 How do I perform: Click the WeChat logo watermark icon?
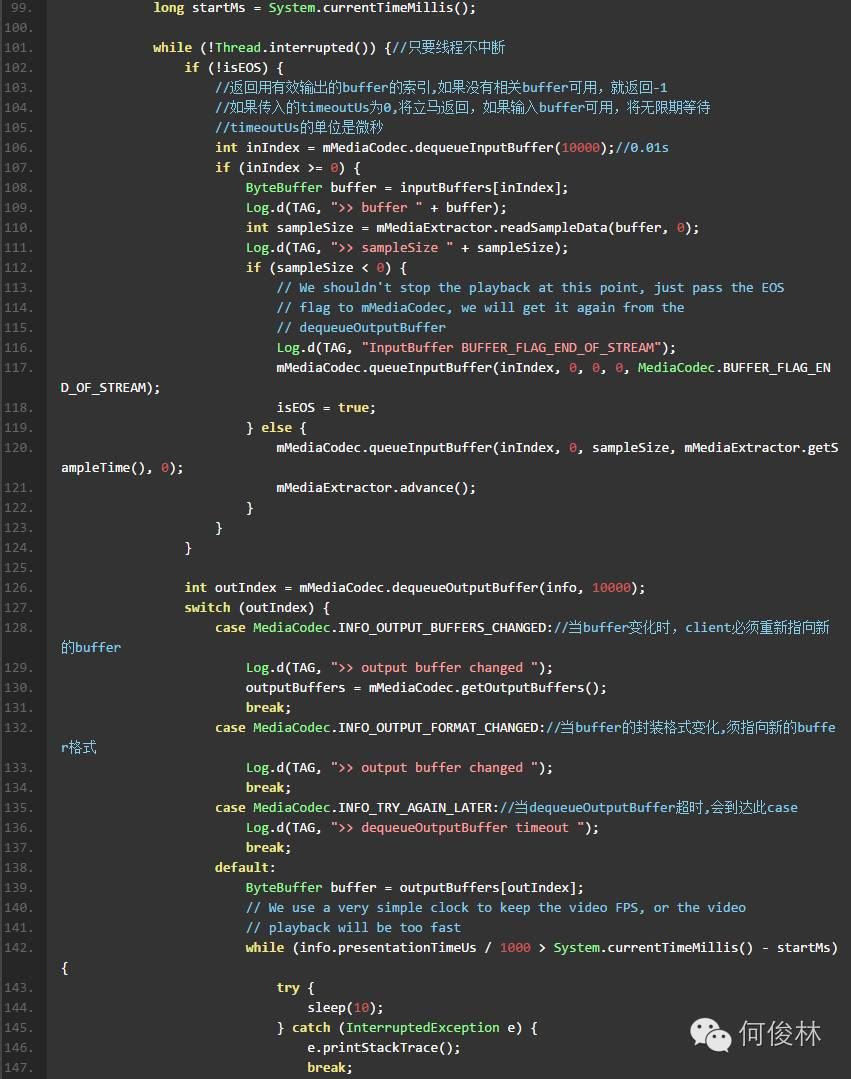(710, 1035)
